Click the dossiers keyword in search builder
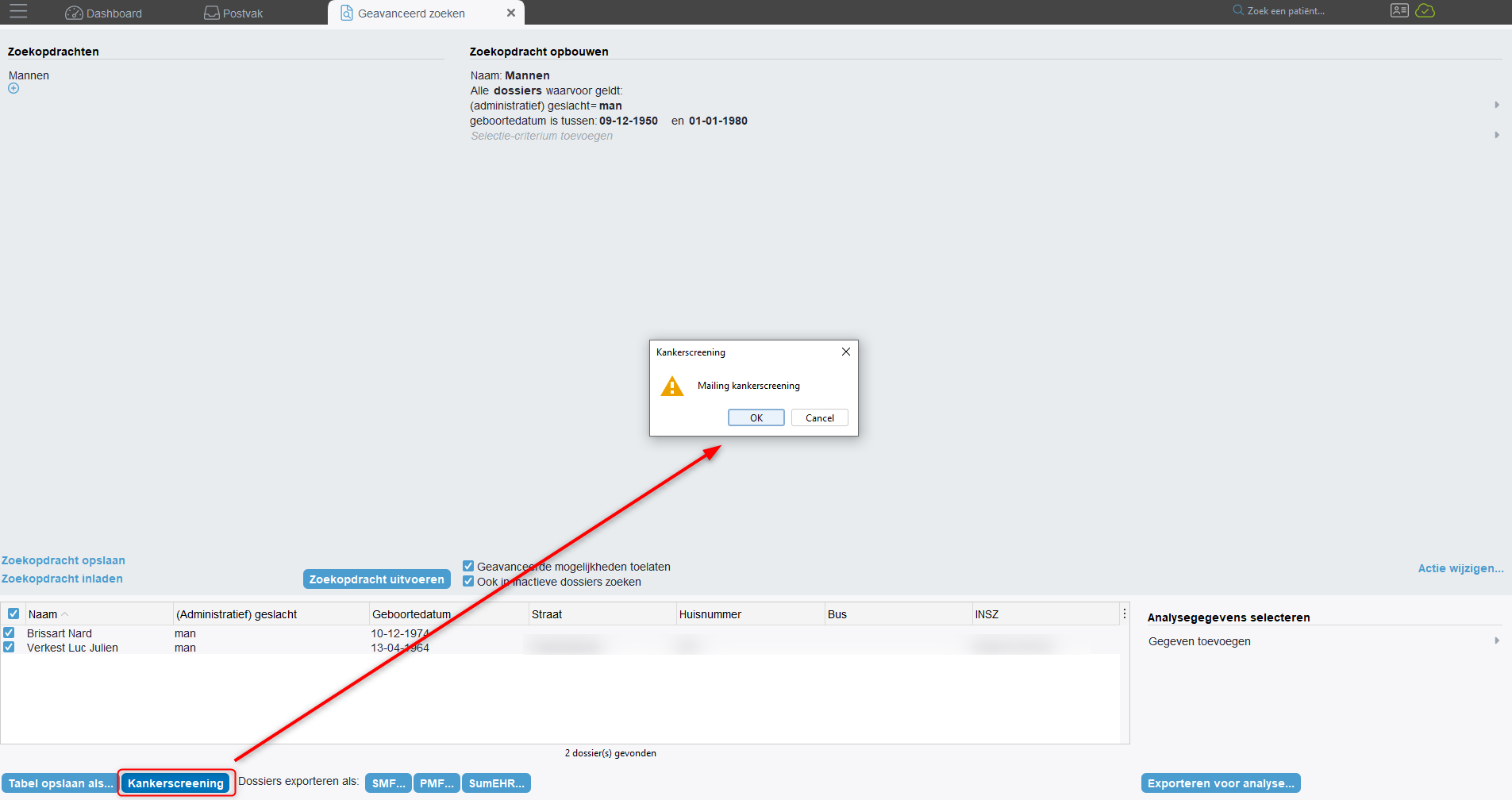The image size is (1512, 800). coord(517,90)
